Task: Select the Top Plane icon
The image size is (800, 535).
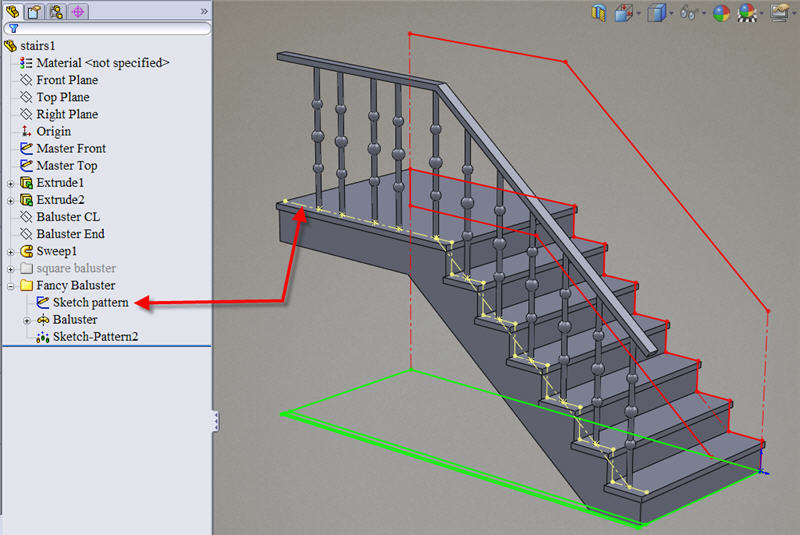Action: [26, 97]
